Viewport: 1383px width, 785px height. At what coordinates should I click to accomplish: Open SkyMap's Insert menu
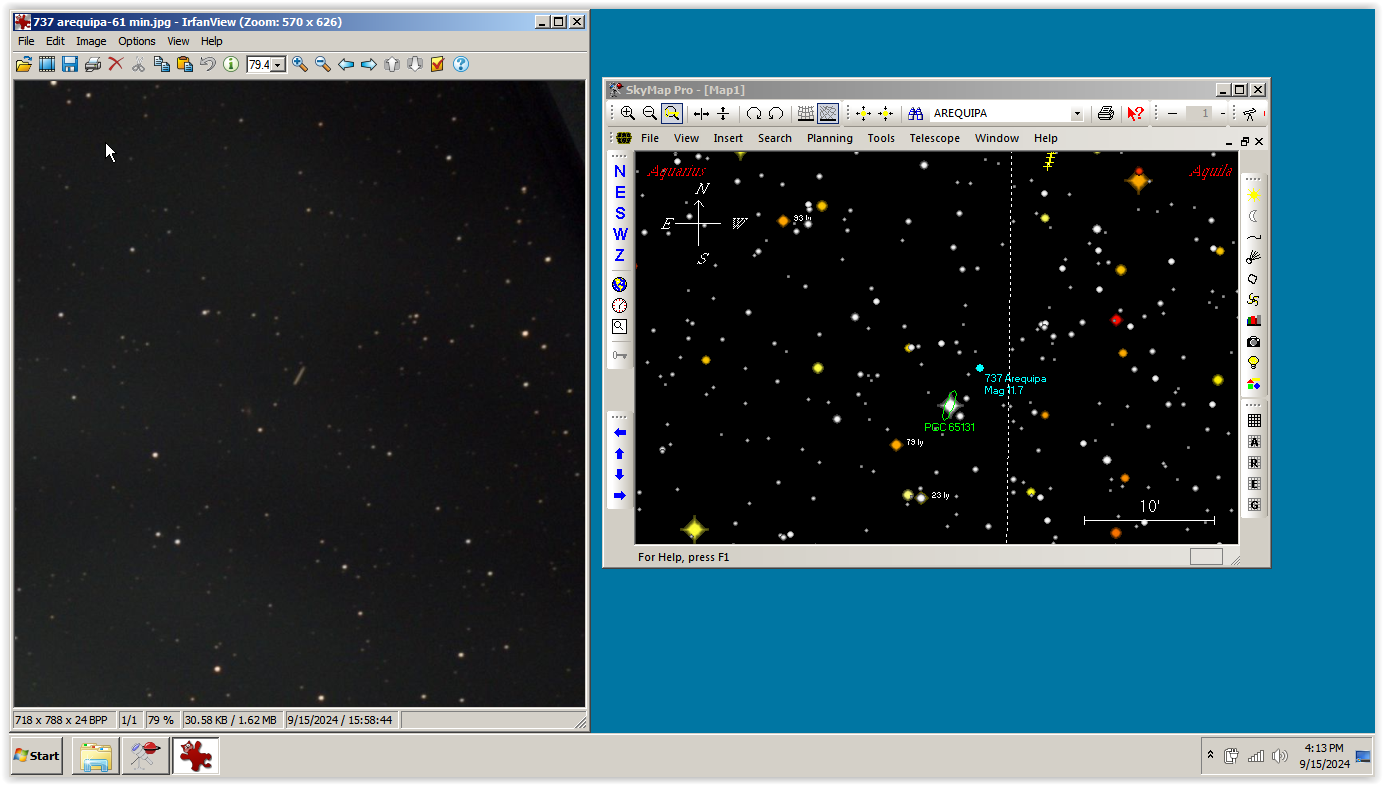click(x=728, y=138)
